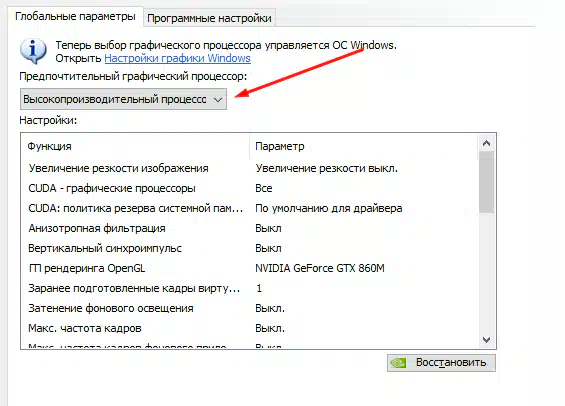Select the Анизотропная фильтрация setting row

(249, 228)
